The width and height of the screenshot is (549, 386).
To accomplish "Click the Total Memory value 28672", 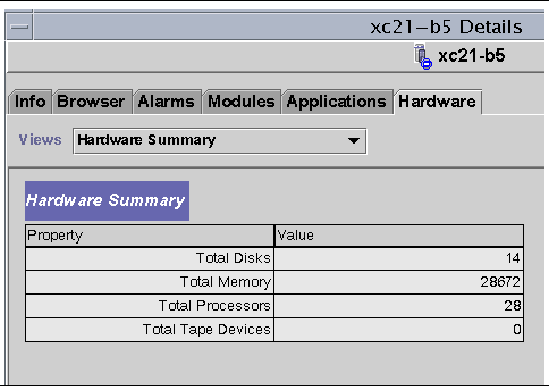I will [x=500, y=282].
